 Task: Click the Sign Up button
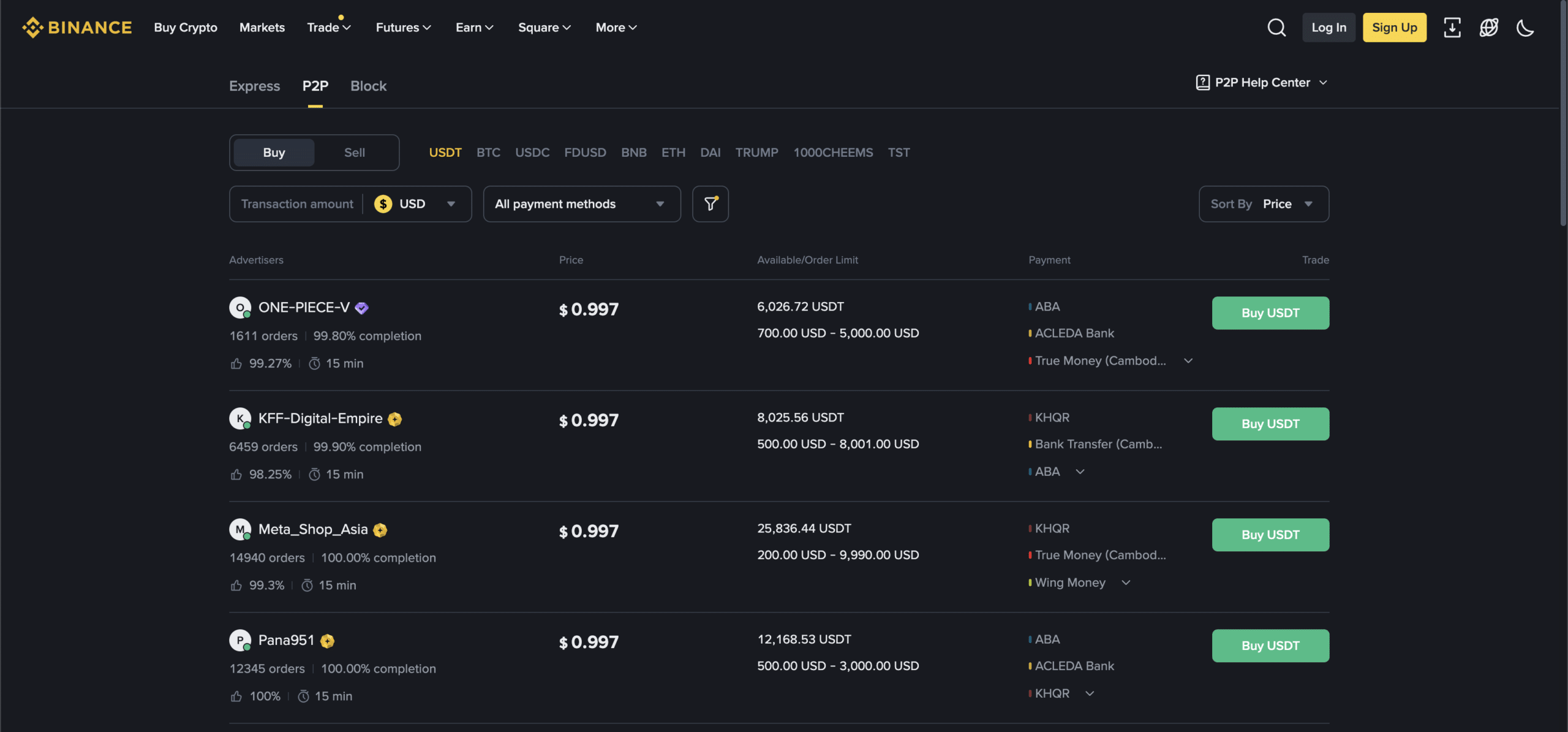[1394, 28]
